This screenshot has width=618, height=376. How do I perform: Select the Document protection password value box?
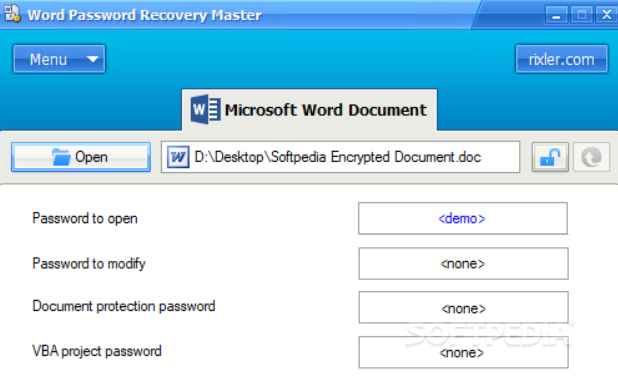[464, 307]
